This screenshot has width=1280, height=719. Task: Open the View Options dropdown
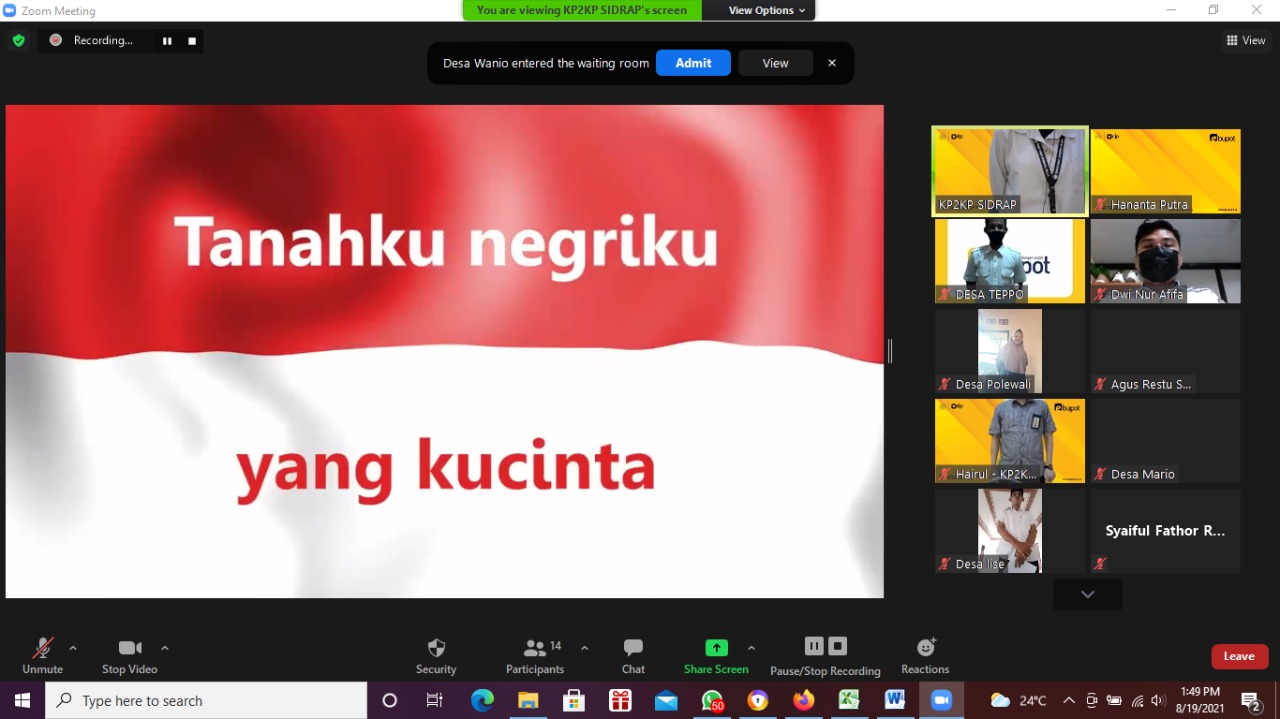760,10
